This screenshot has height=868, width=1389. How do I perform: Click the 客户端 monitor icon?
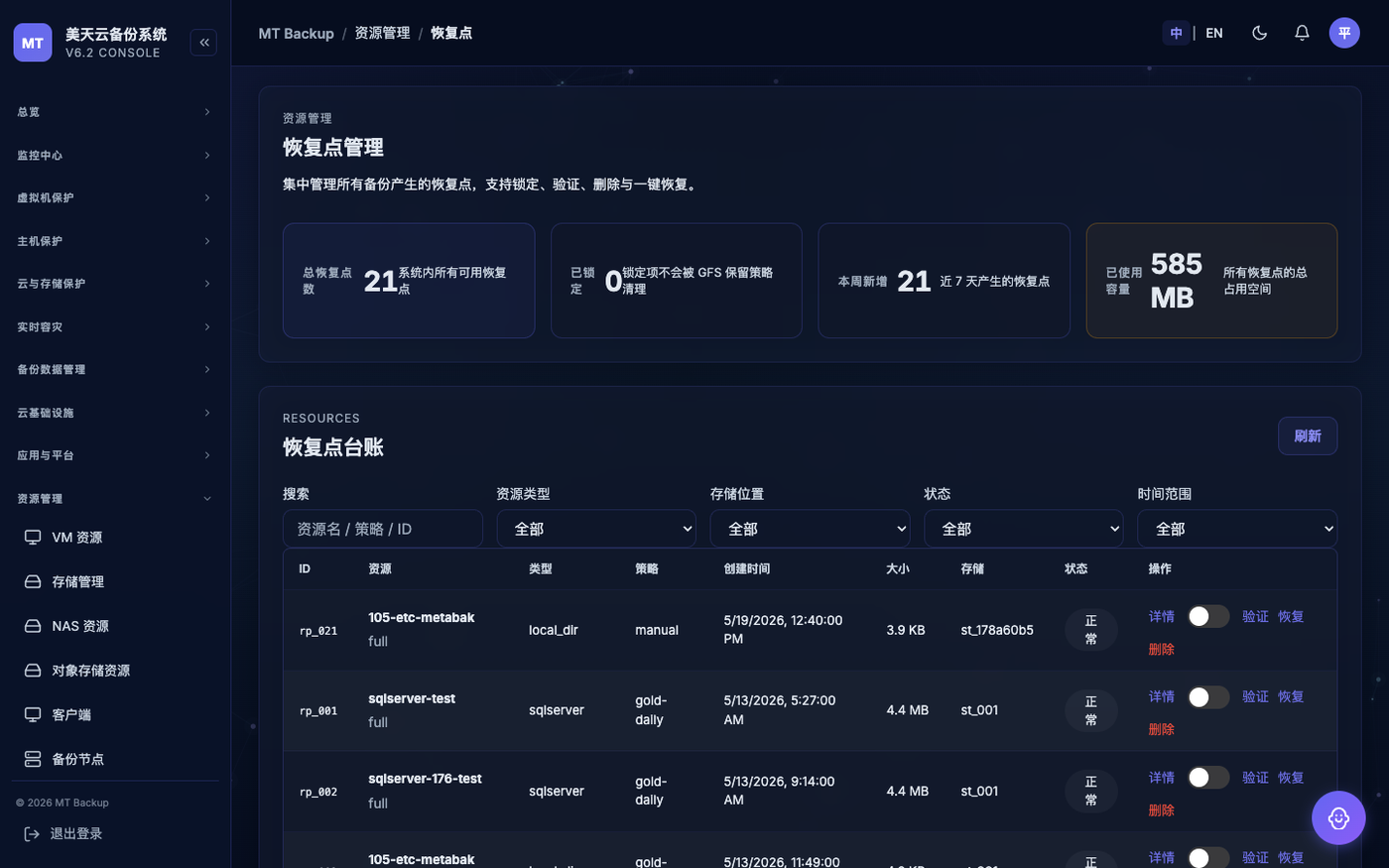coord(33,714)
